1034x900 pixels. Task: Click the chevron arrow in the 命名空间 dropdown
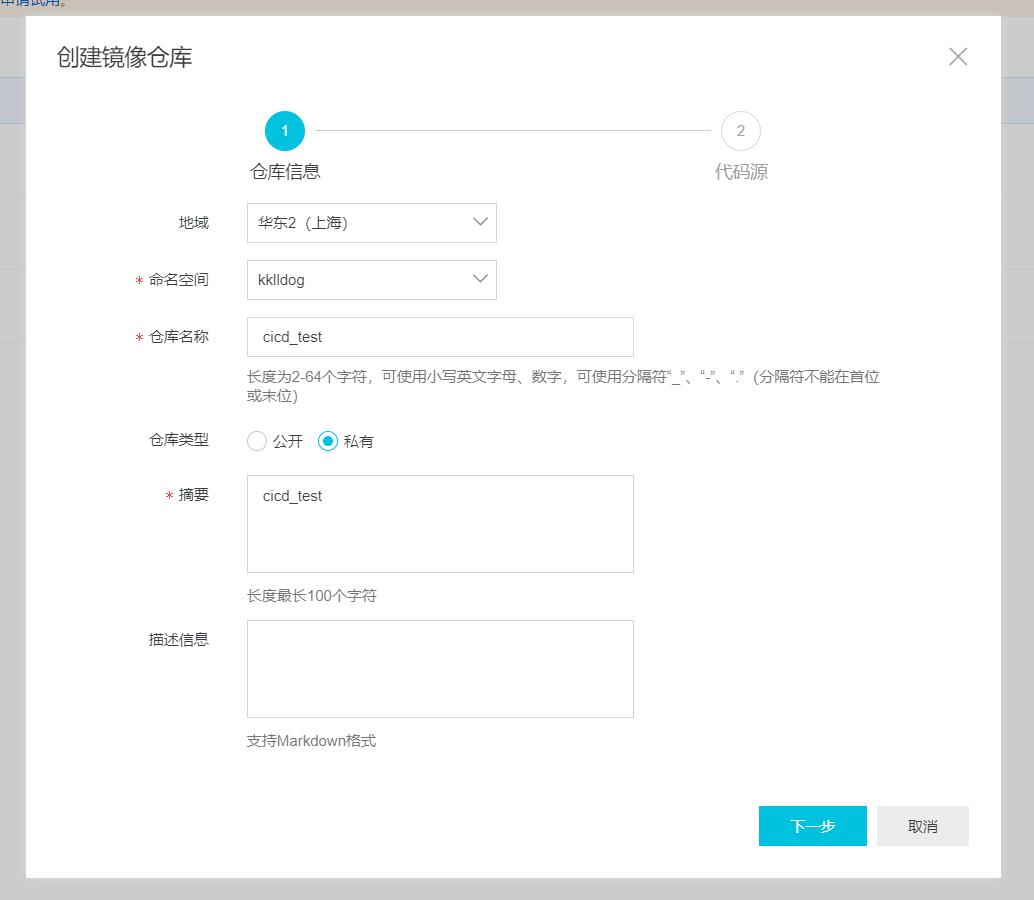[x=480, y=279]
